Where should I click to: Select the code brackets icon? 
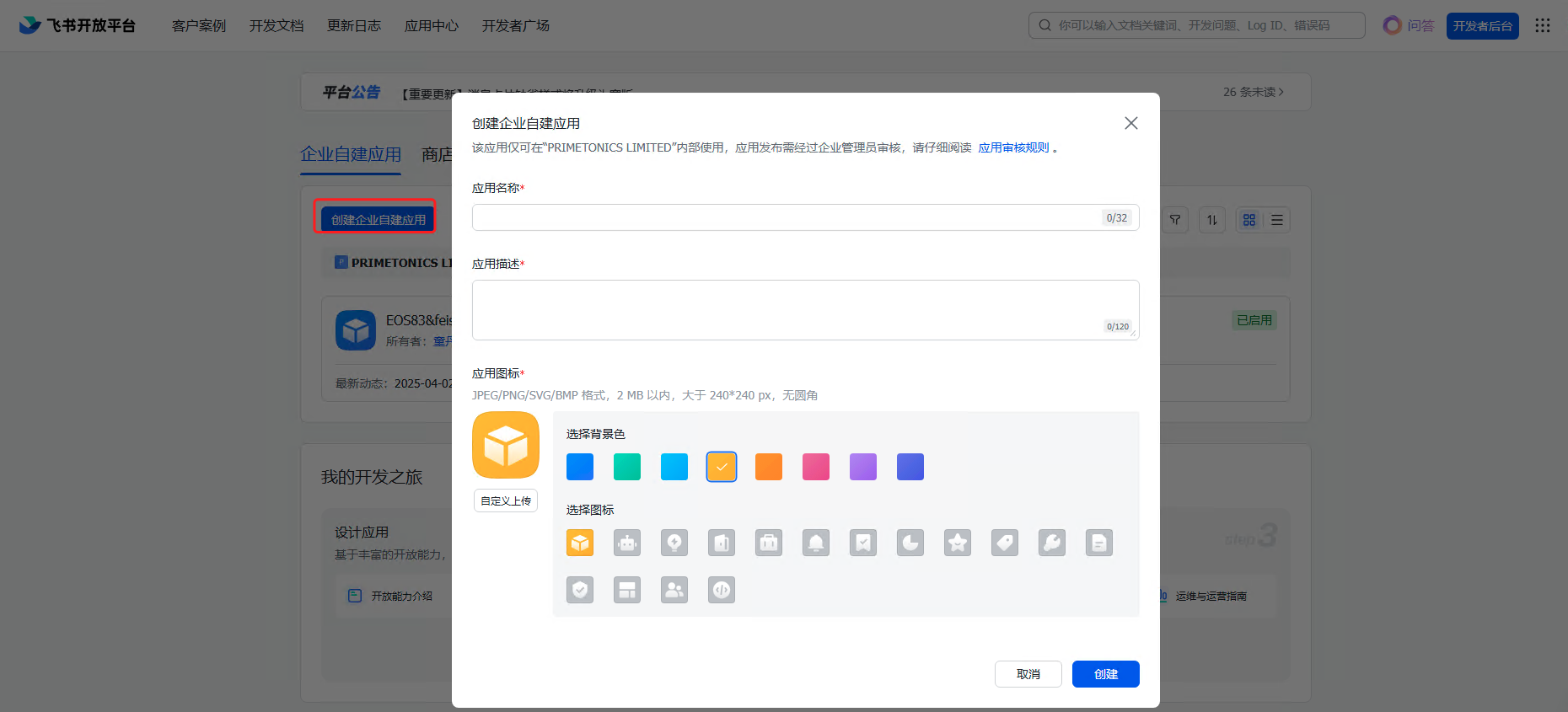click(722, 590)
